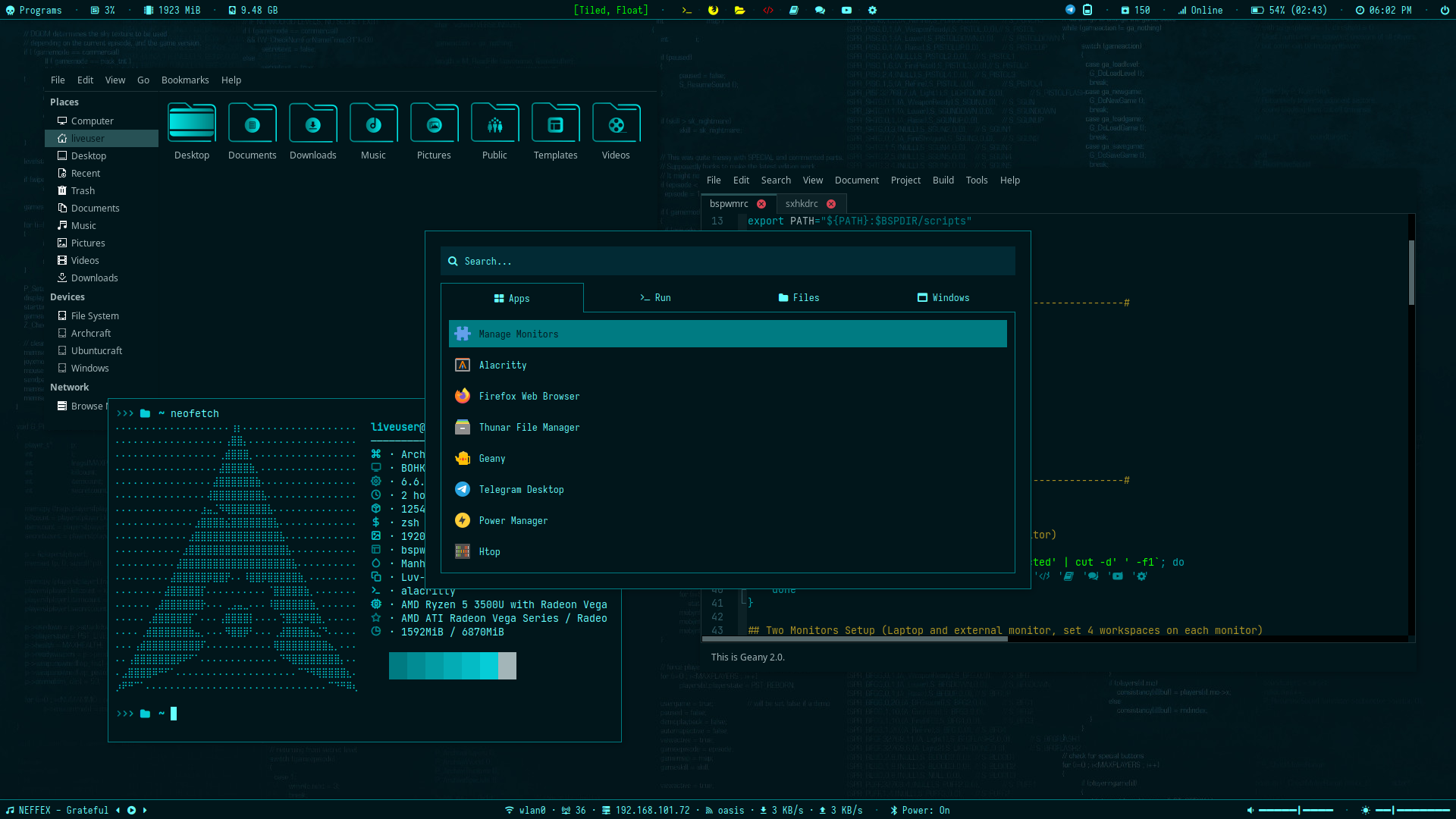Launch Firefox Web Browser from launcher
This screenshot has width=1456, height=819.
point(529,396)
